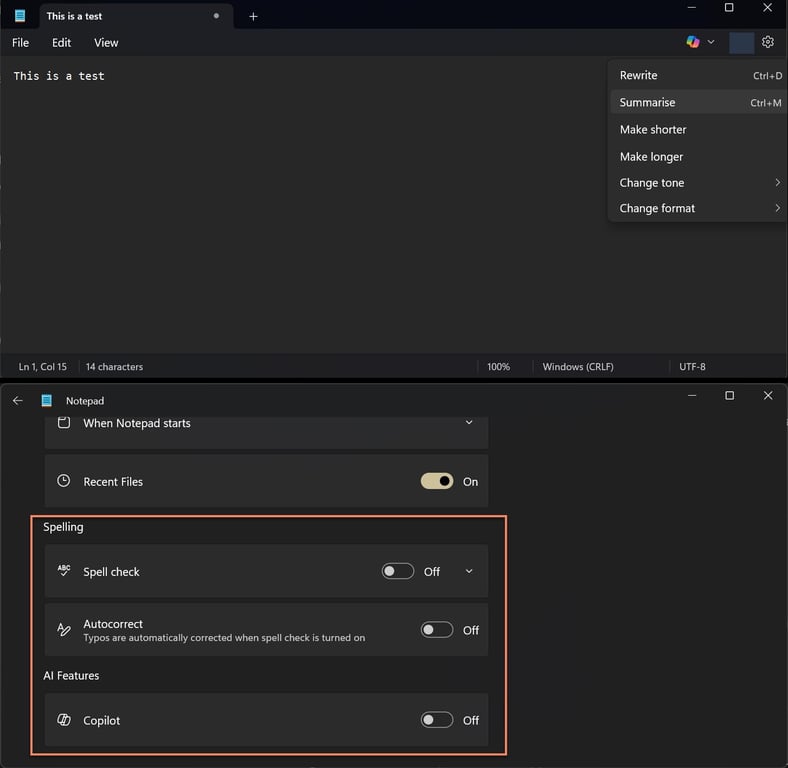Click the Recent Files clock icon
This screenshot has width=788, height=768.
click(64, 481)
